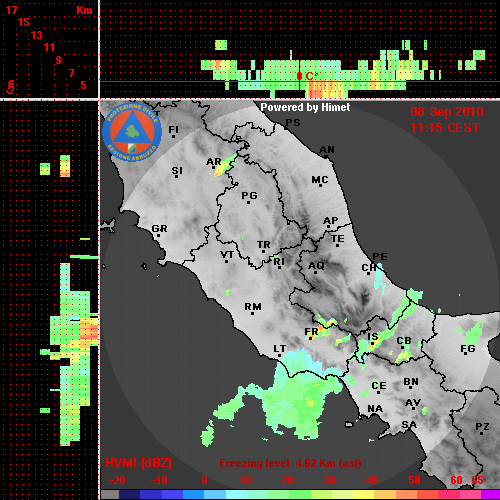The height and width of the screenshot is (500, 500).
Task: Click the -20 value on the dBZ scale
Action: click(117, 480)
